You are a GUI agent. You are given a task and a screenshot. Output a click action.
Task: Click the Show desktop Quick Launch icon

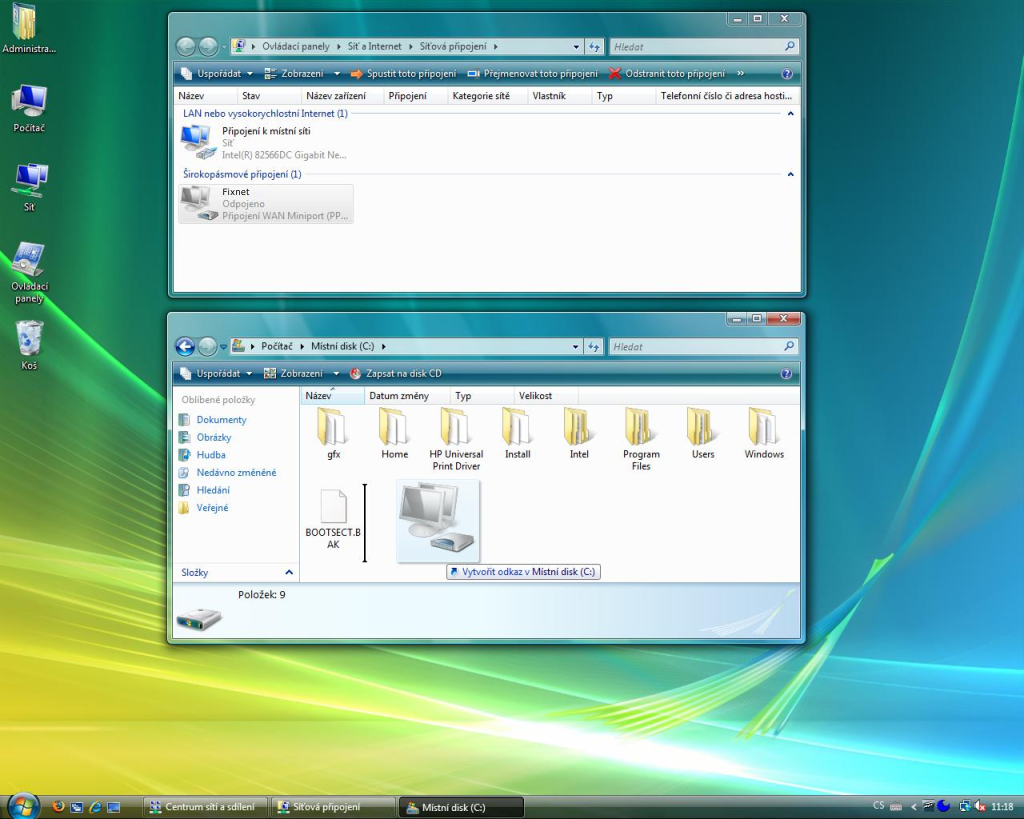[113, 807]
